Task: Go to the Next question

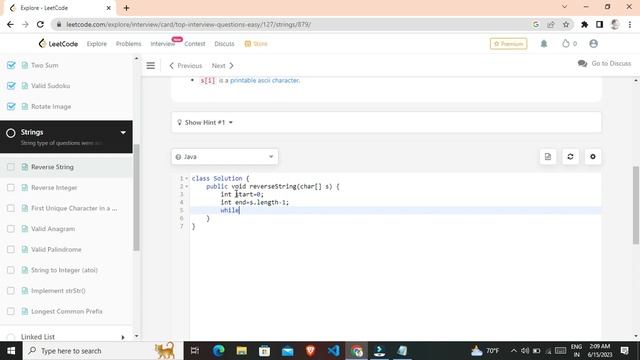Action: tap(223, 66)
